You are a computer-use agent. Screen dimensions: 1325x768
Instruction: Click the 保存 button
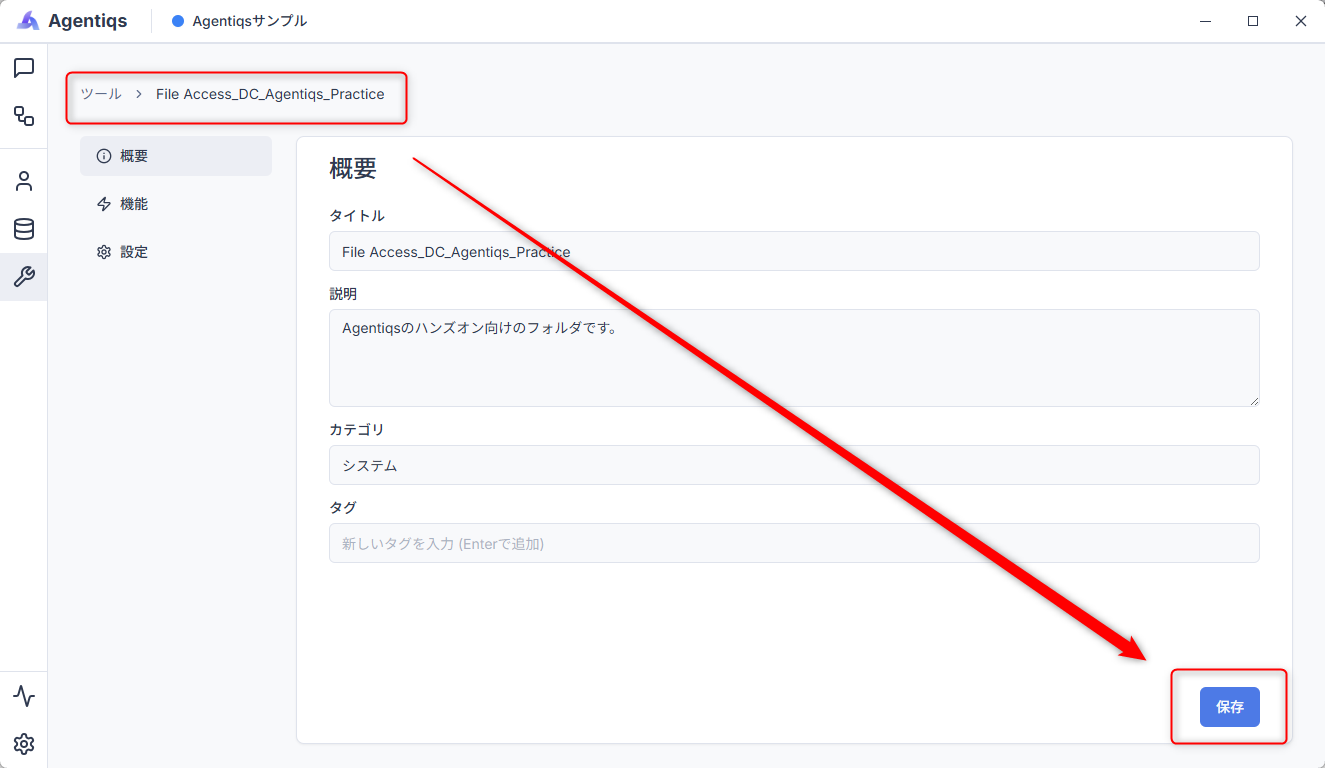coord(1230,707)
